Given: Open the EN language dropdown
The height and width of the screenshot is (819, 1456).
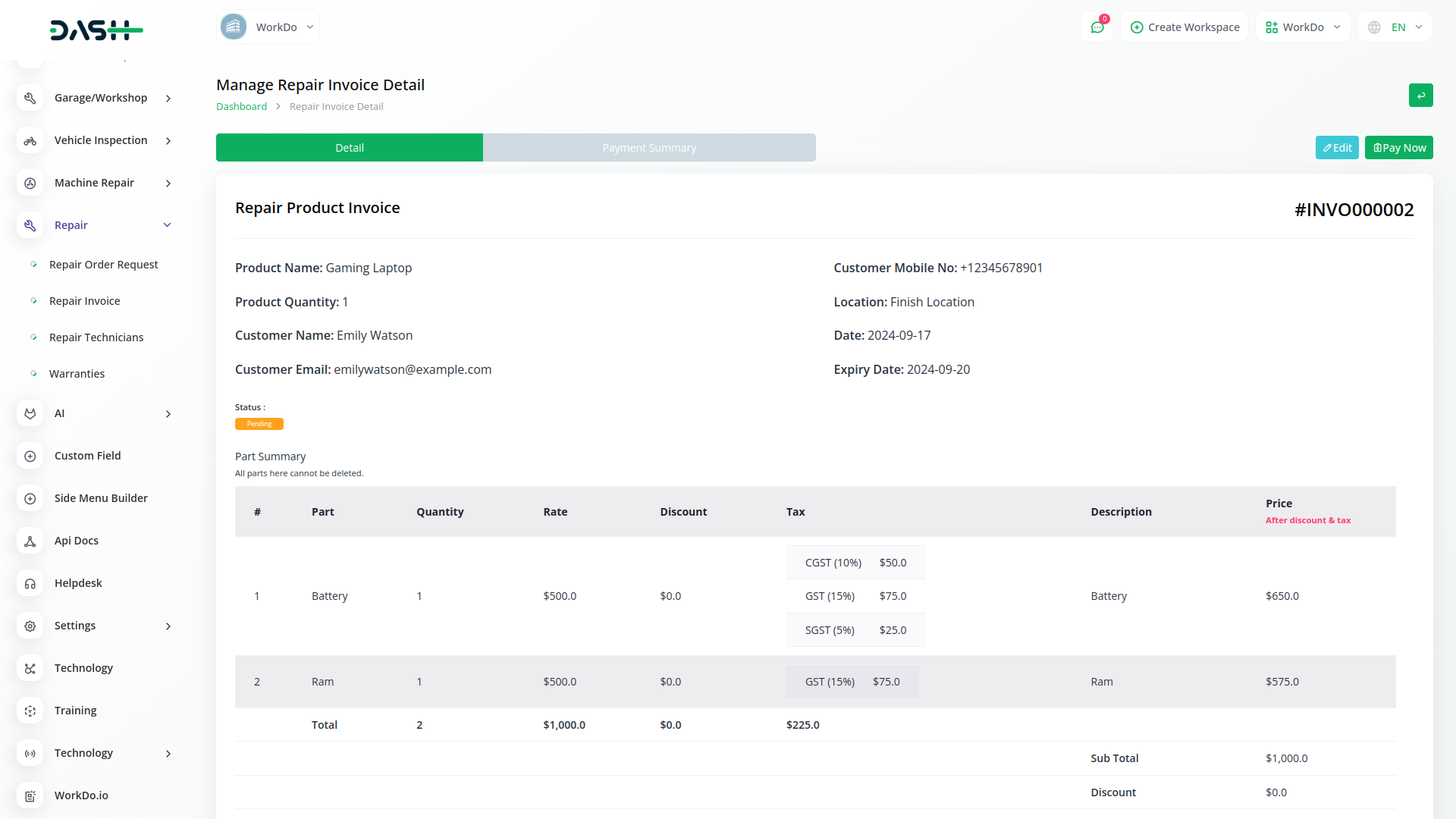Looking at the screenshot, I should [1395, 27].
